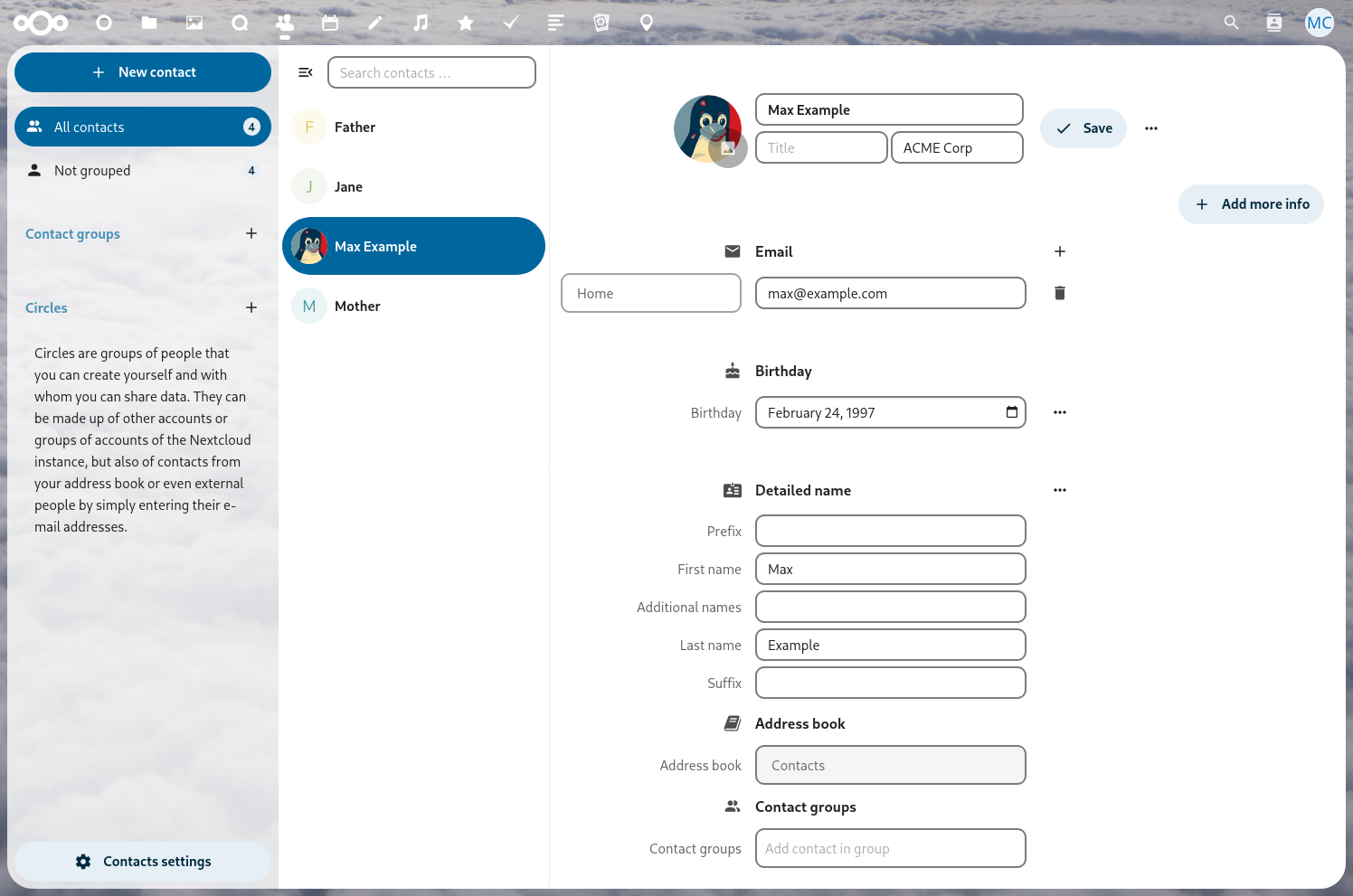1353x896 pixels.
Task: Click the Add more info button
Action: [1251, 204]
